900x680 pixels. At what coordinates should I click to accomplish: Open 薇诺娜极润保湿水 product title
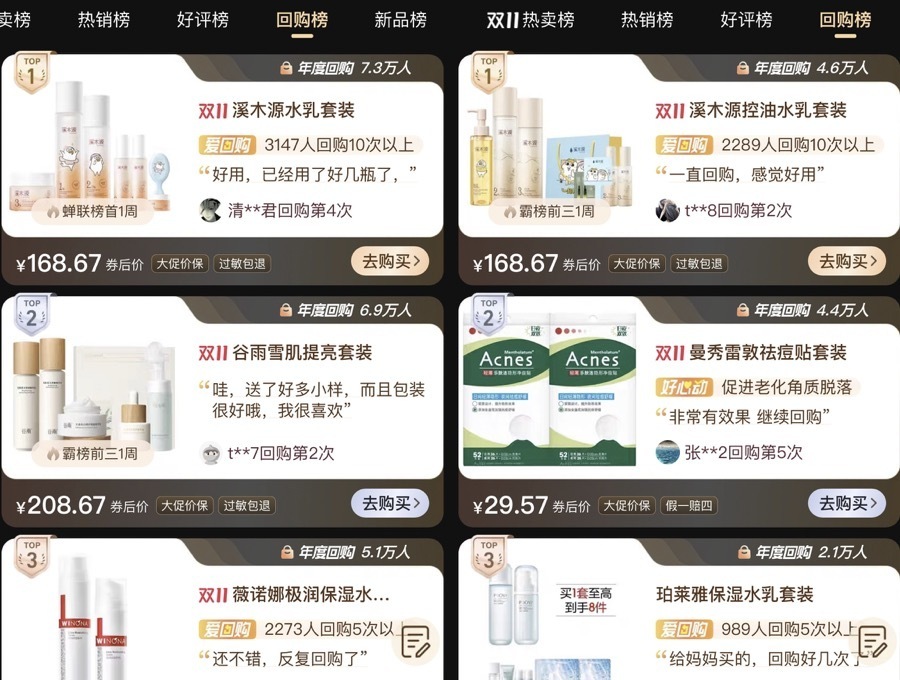tap(294, 594)
